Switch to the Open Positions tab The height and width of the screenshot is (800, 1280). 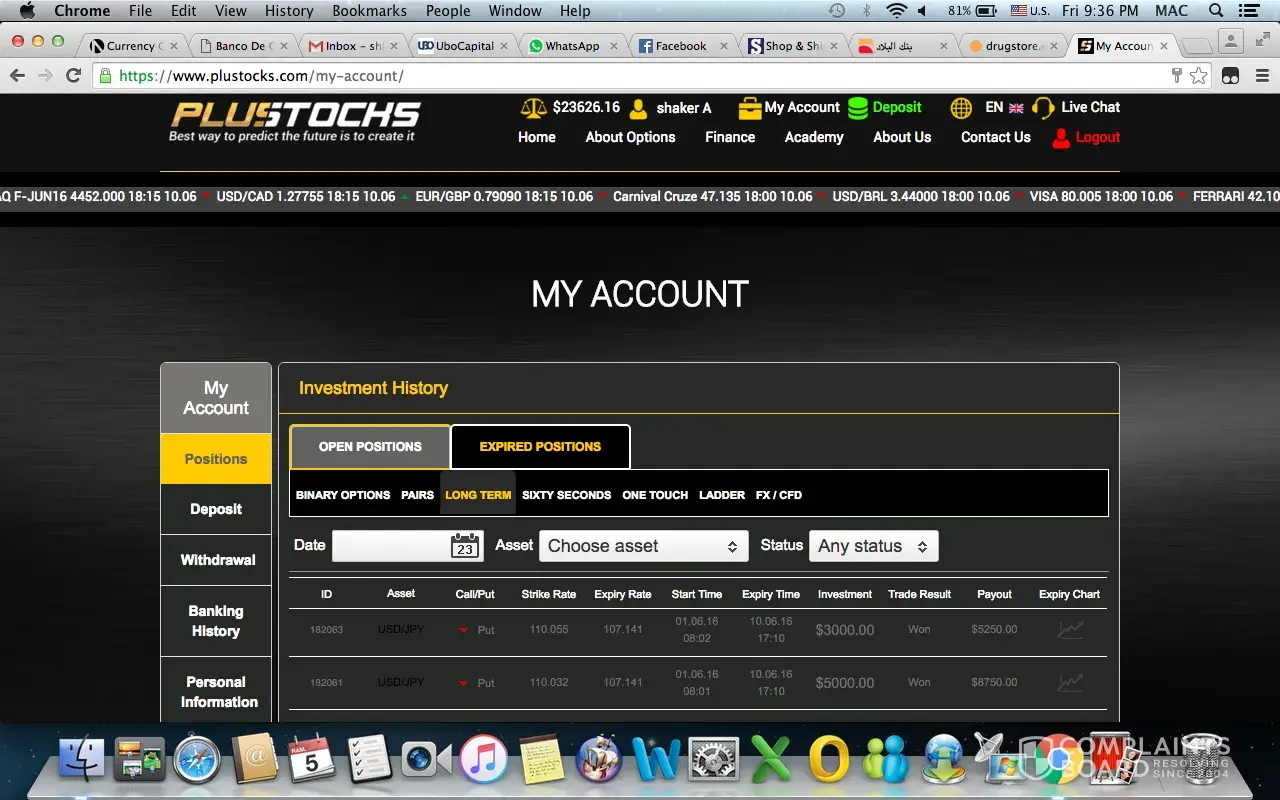370,447
